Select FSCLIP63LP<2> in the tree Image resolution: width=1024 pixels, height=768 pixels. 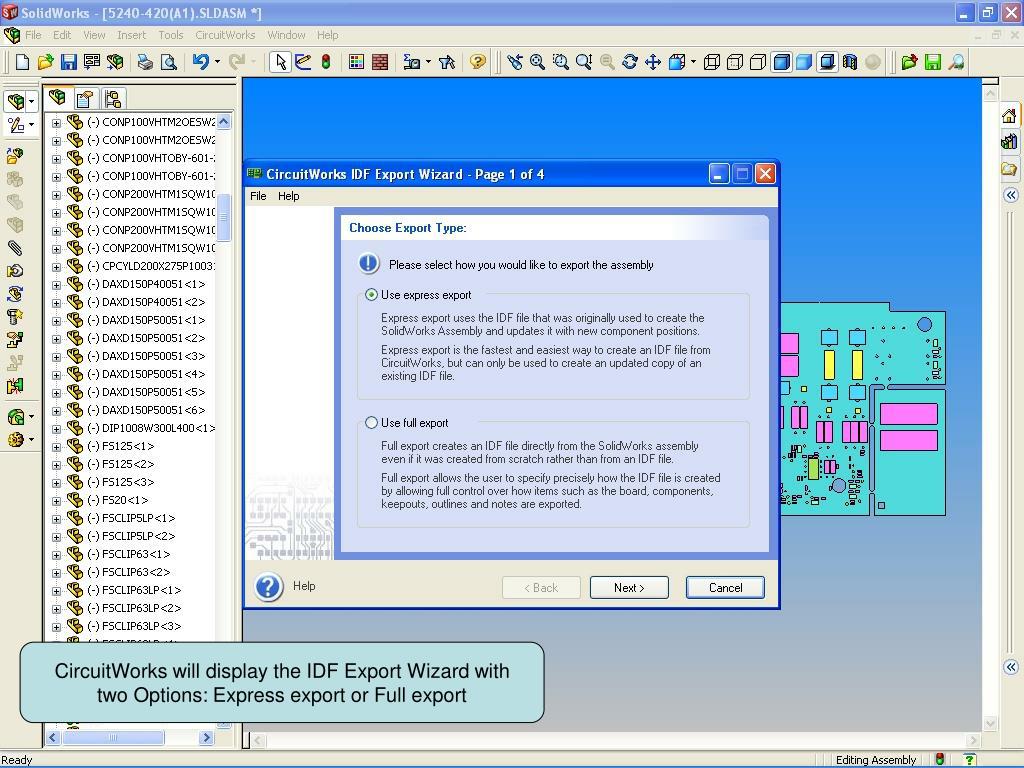(x=142, y=609)
